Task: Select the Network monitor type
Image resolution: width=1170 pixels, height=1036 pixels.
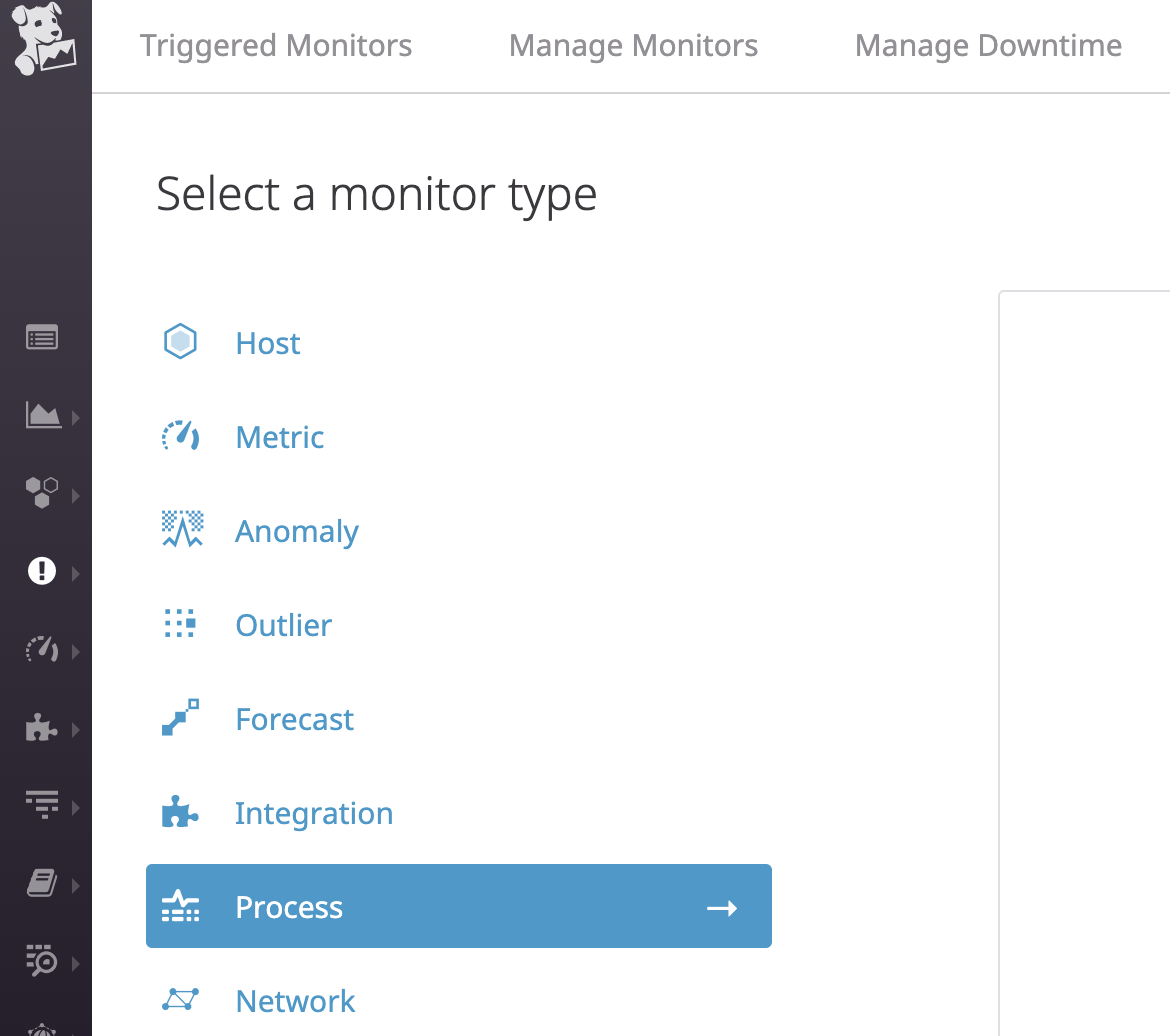Action: point(295,1001)
